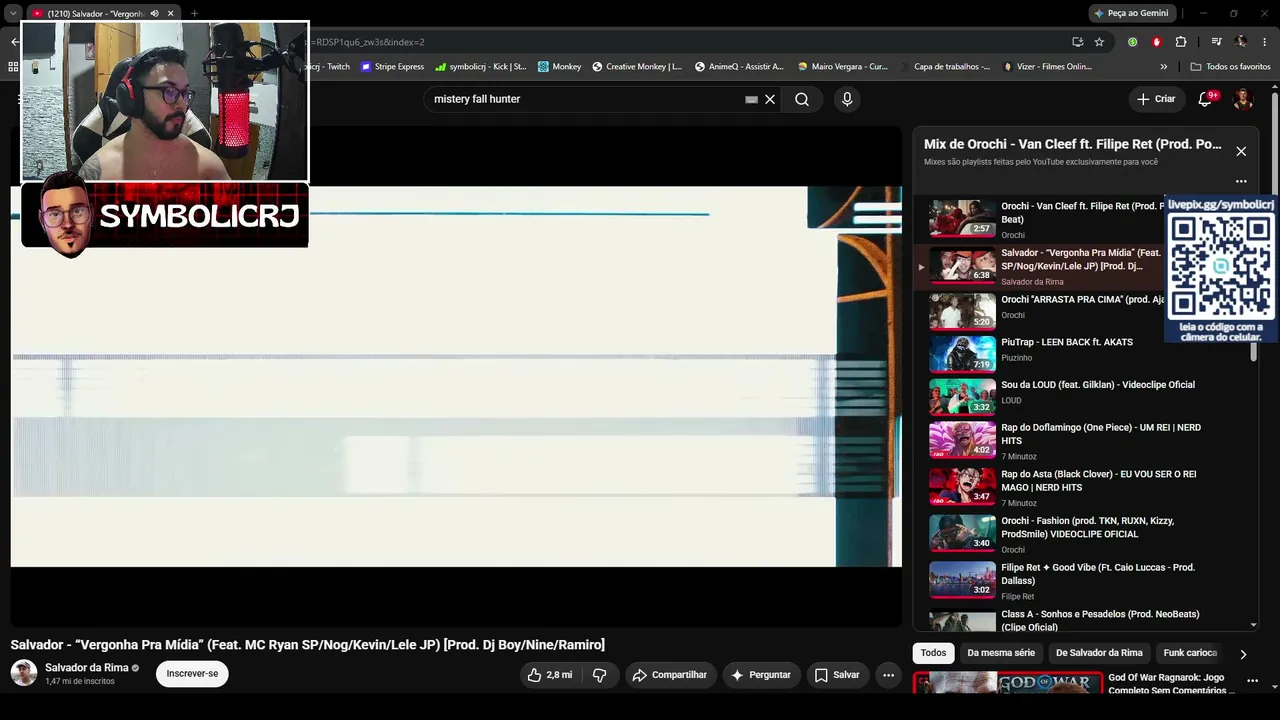Open the Creative Monkey bookmark

637,67
